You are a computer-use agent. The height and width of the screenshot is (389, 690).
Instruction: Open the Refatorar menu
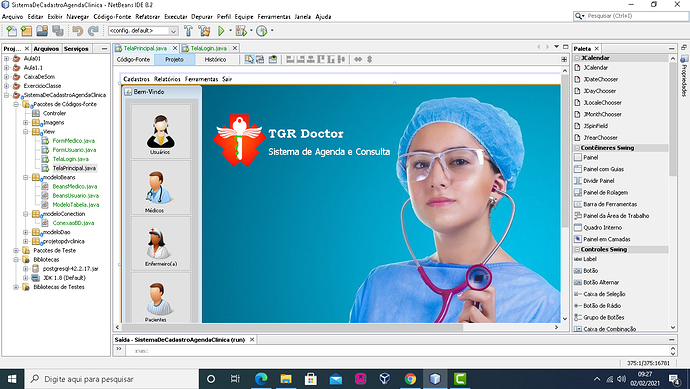[x=147, y=17]
